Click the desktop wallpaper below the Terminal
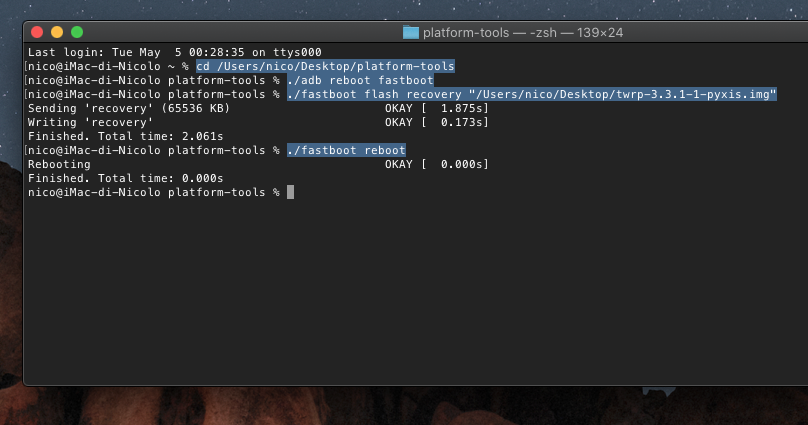The image size is (808, 425). click(400, 405)
